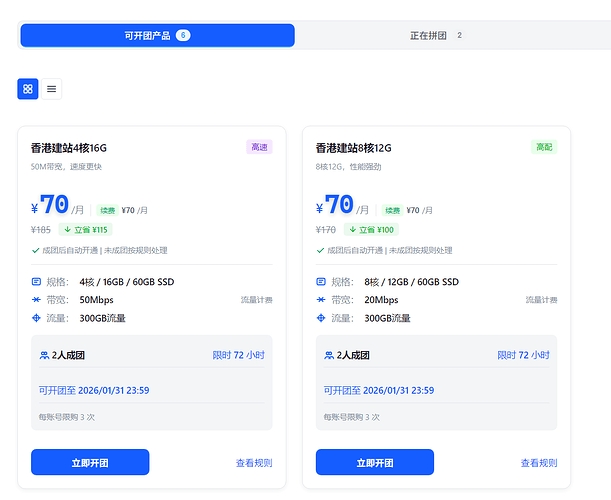The width and height of the screenshot is (611, 500).
Task: Click the 可开团至 deadline on 8核12G card
Action: coord(379,390)
